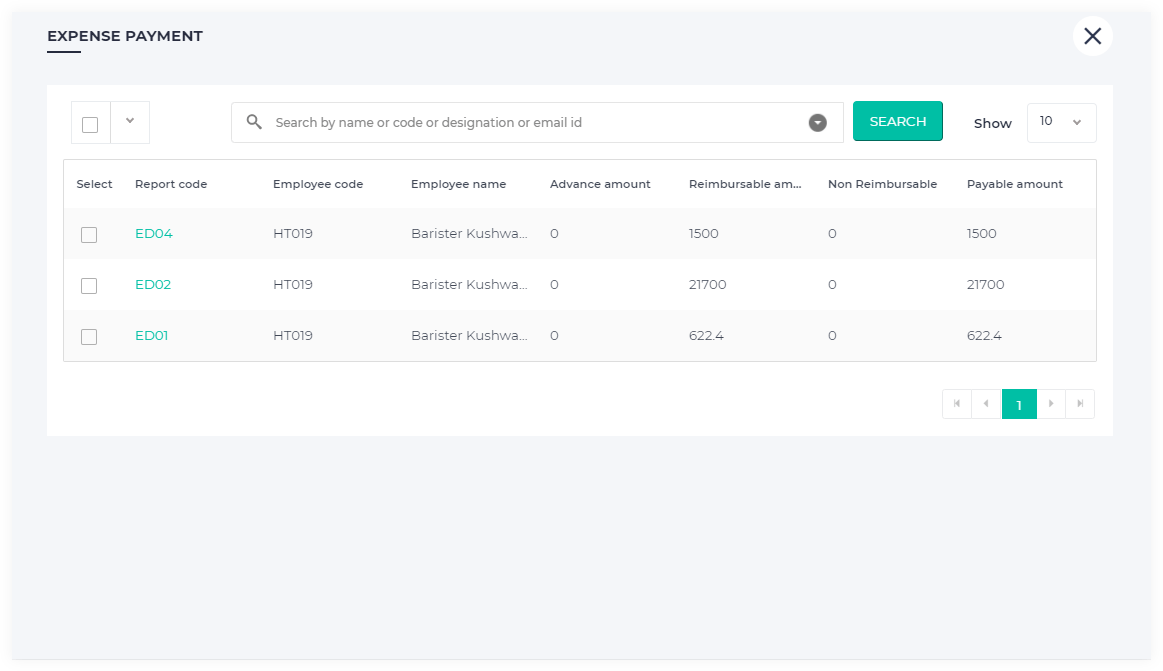Click reimbursable amount 622.4 in ED01 row
This screenshot has height=671, width=1163.
point(706,336)
